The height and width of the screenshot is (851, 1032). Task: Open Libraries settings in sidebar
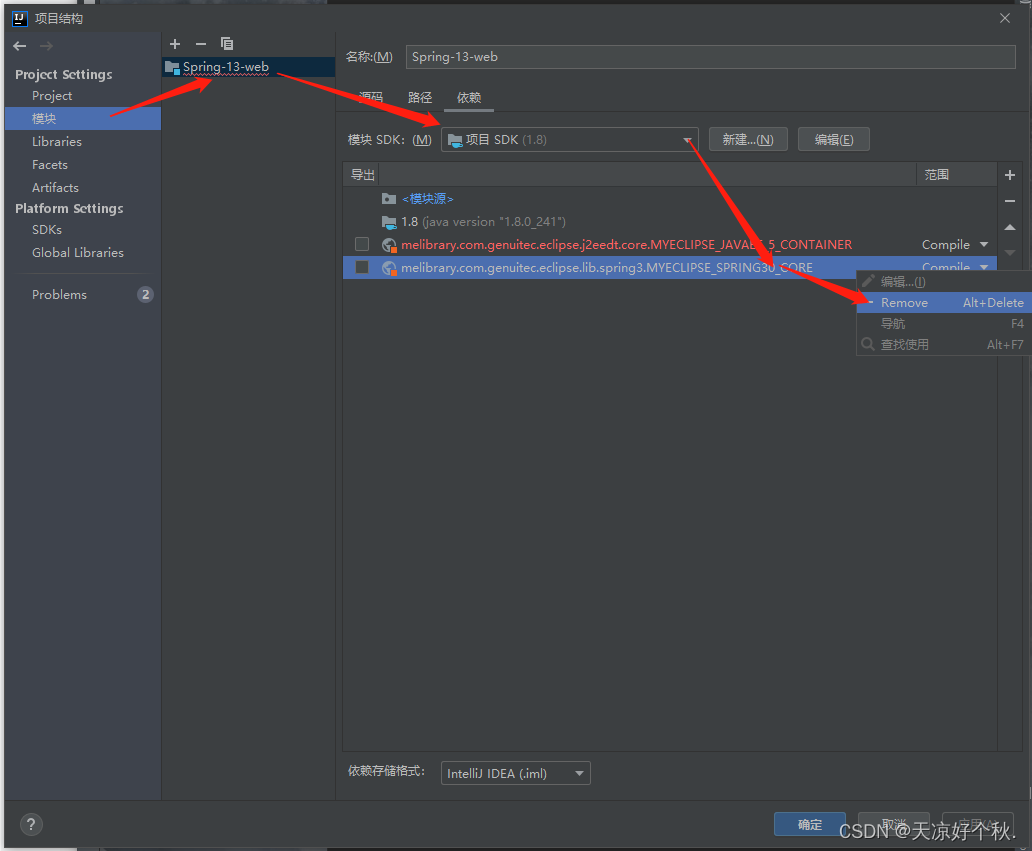tap(57, 142)
